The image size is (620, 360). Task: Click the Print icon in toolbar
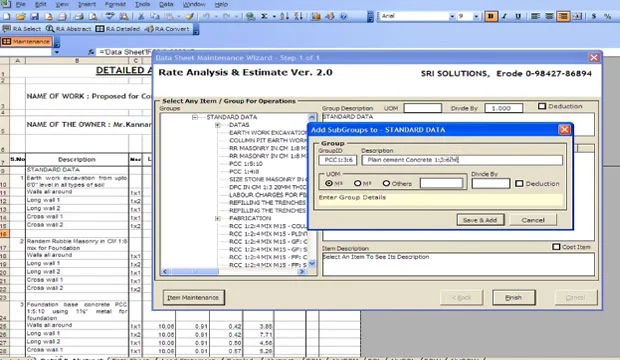click(79, 16)
